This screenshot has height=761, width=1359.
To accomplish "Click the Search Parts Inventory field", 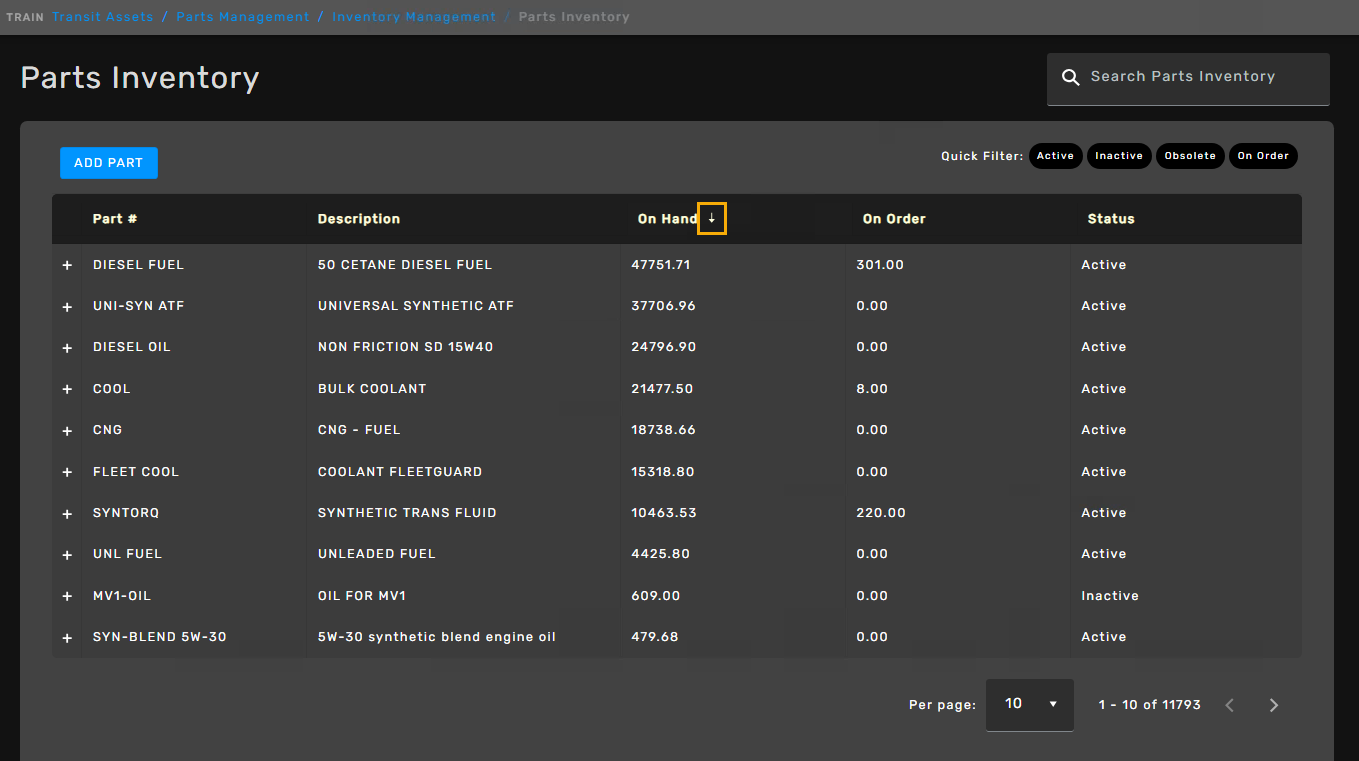I will click(x=1200, y=77).
